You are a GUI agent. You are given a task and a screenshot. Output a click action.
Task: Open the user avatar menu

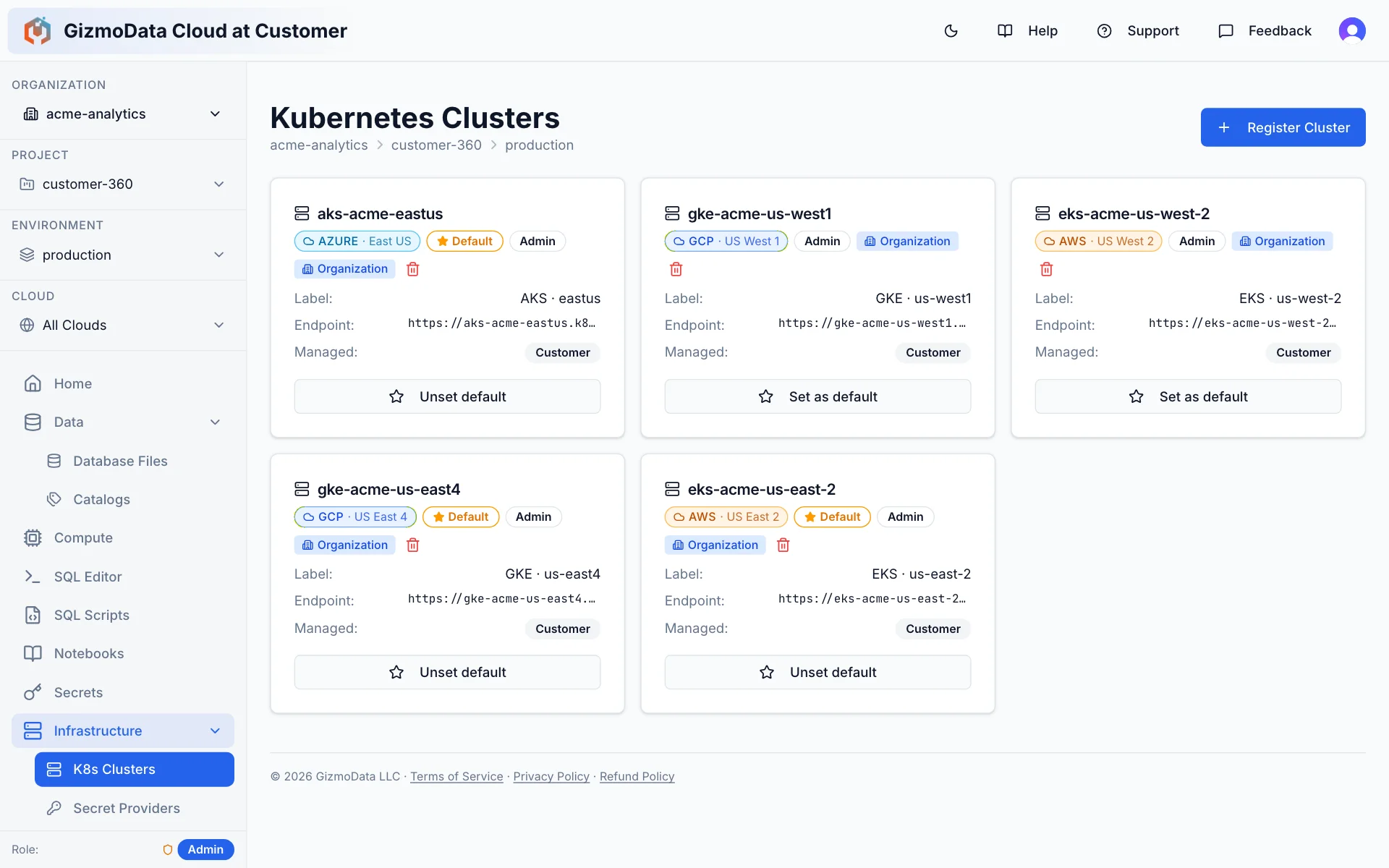point(1351,30)
